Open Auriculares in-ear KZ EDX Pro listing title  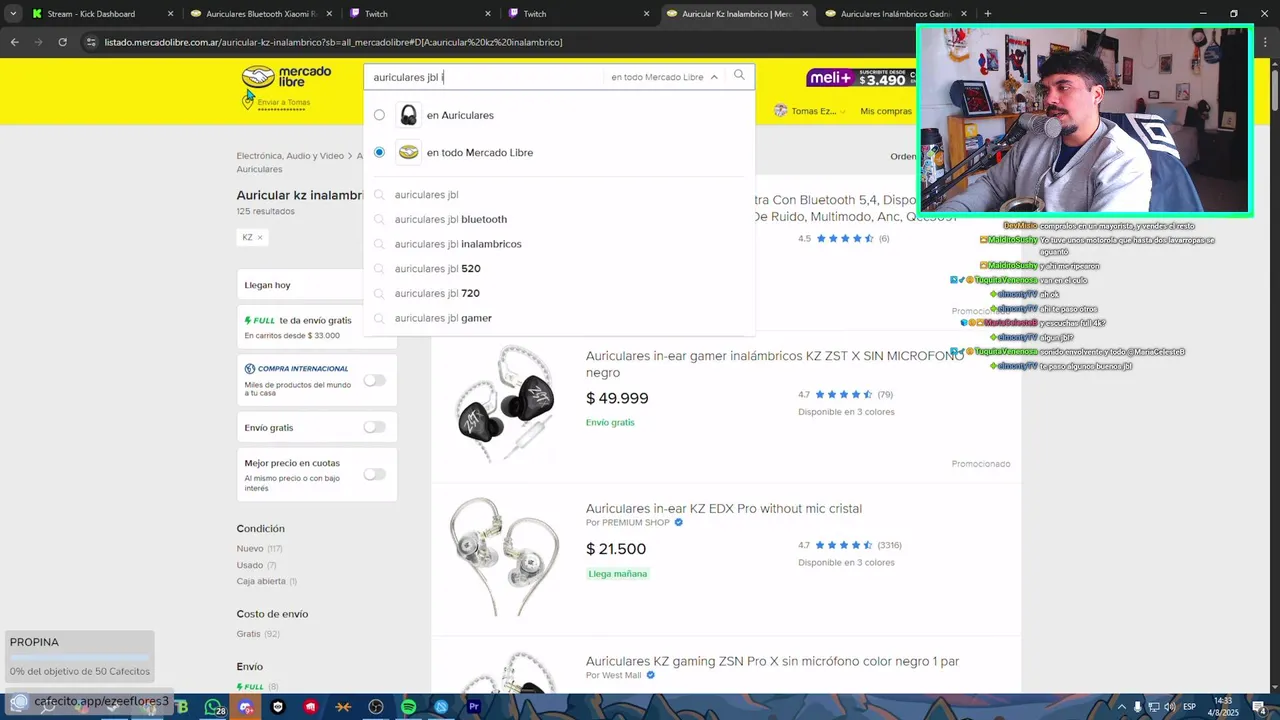[x=724, y=508]
